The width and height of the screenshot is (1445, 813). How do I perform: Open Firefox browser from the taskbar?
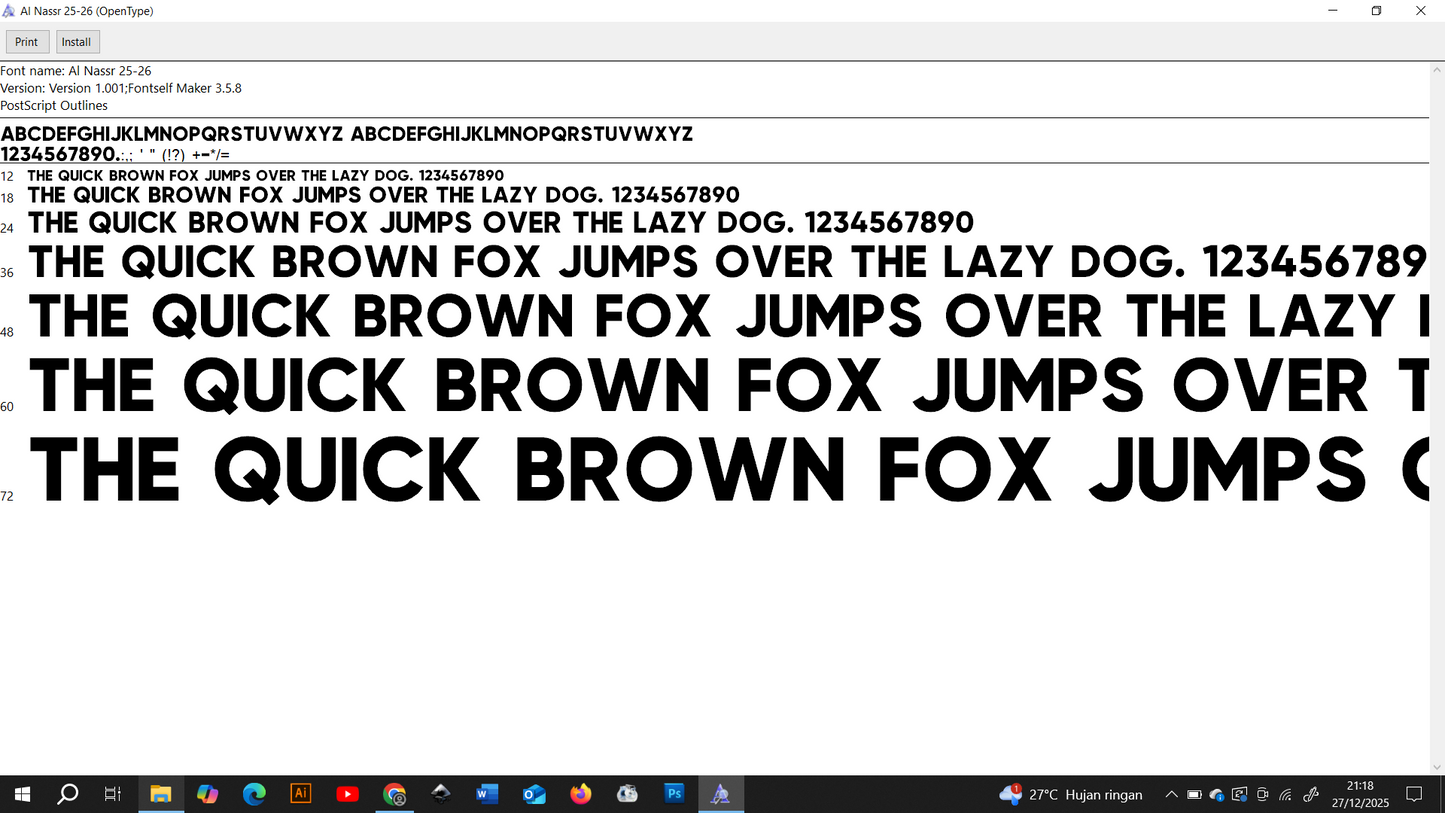[x=581, y=794]
